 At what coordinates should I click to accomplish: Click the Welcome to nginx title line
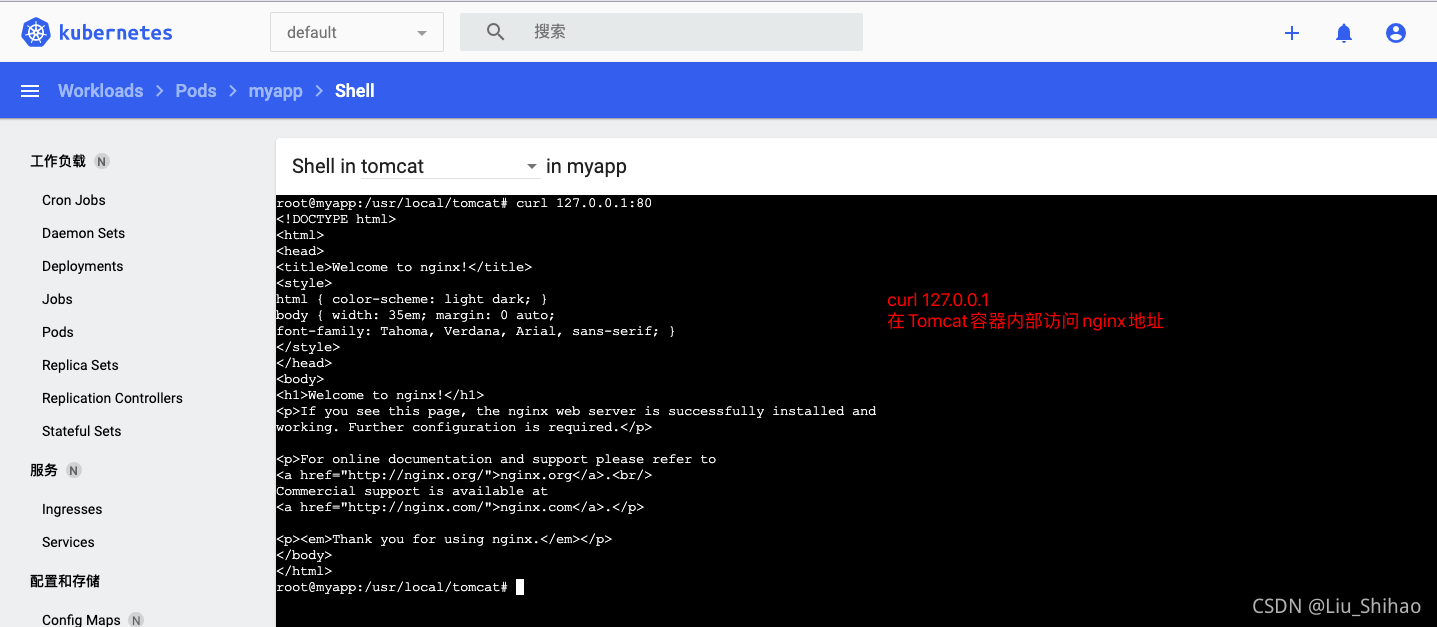point(404,267)
